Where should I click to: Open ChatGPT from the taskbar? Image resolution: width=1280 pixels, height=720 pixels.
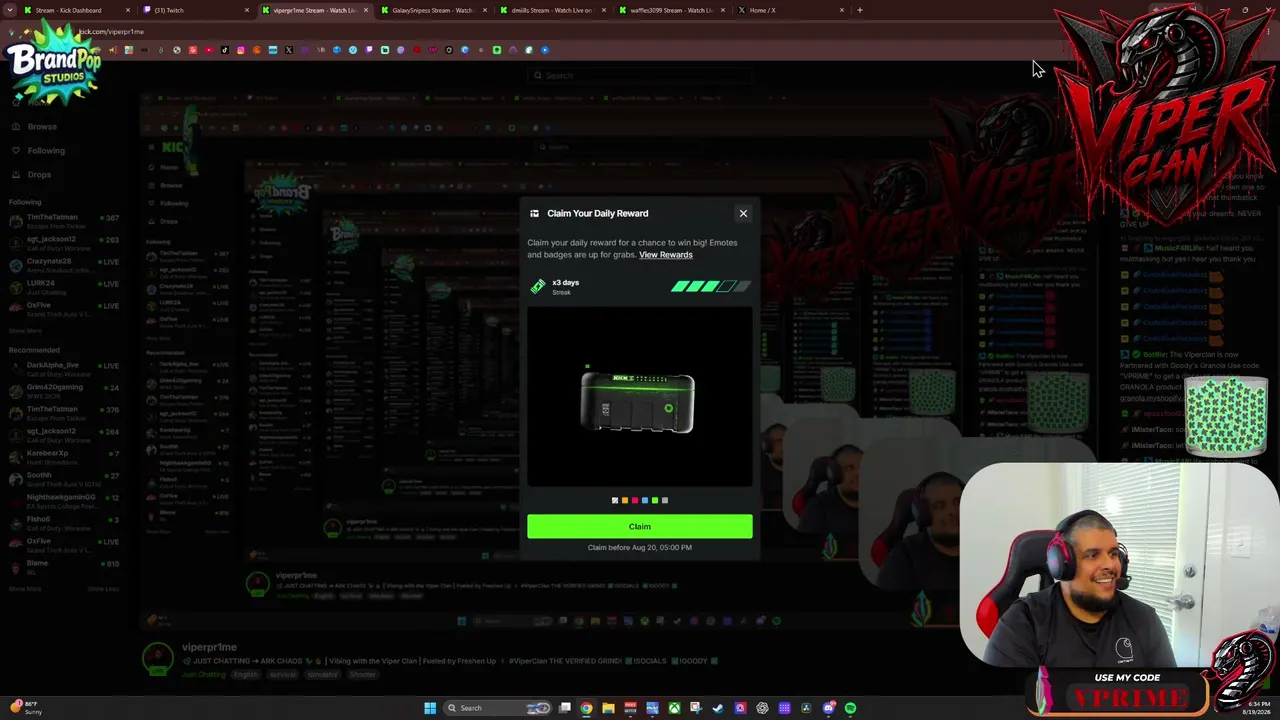[762, 708]
